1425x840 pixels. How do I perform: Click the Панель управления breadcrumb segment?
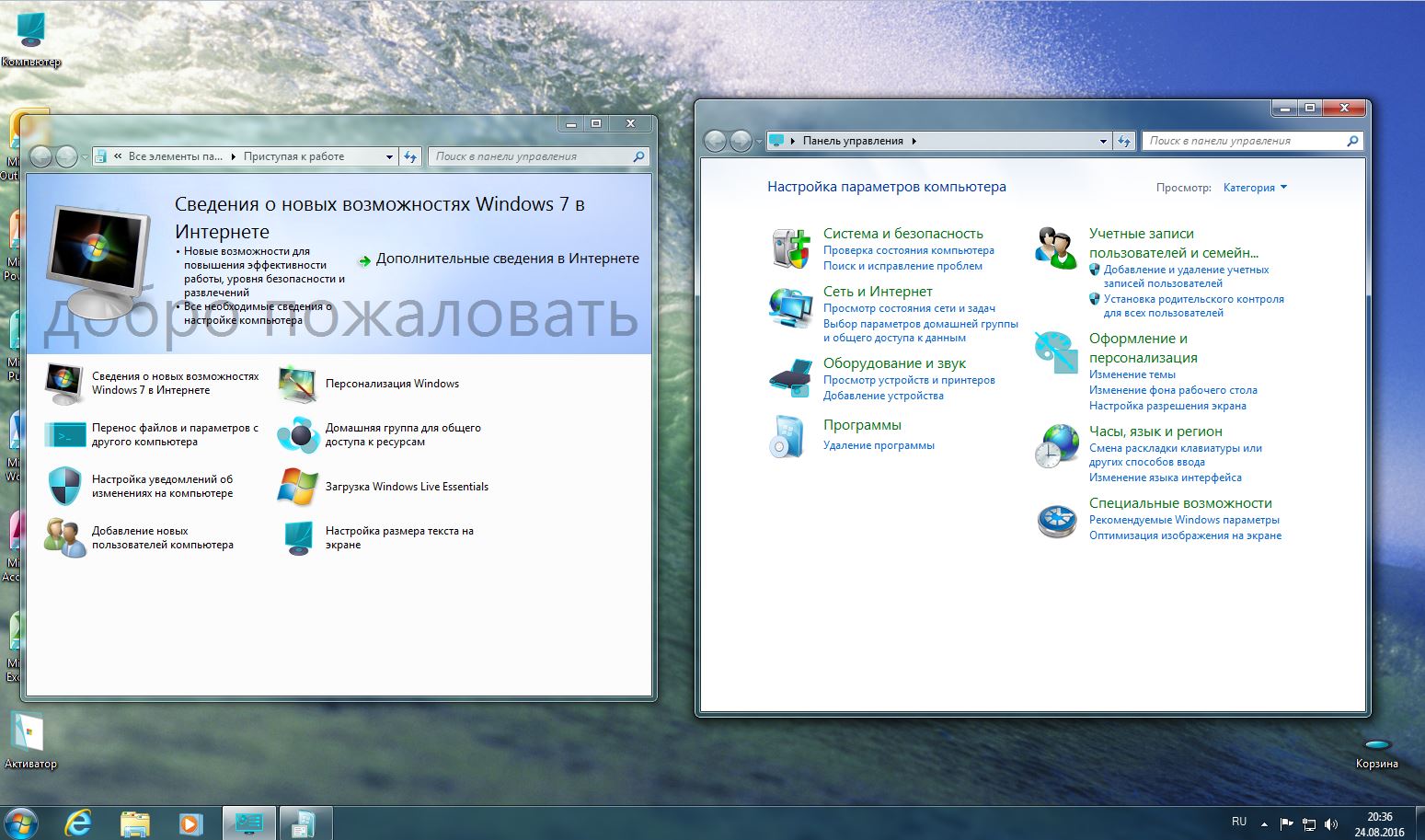[853, 142]
